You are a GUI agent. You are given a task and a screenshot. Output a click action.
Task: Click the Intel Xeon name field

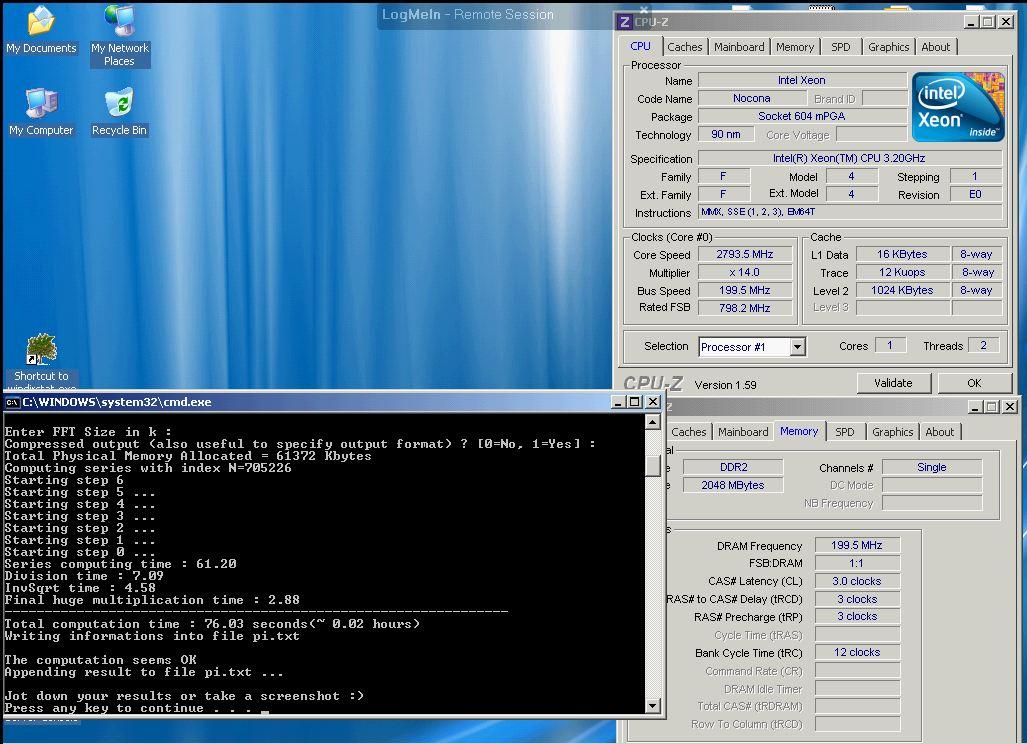pos(802,81)
